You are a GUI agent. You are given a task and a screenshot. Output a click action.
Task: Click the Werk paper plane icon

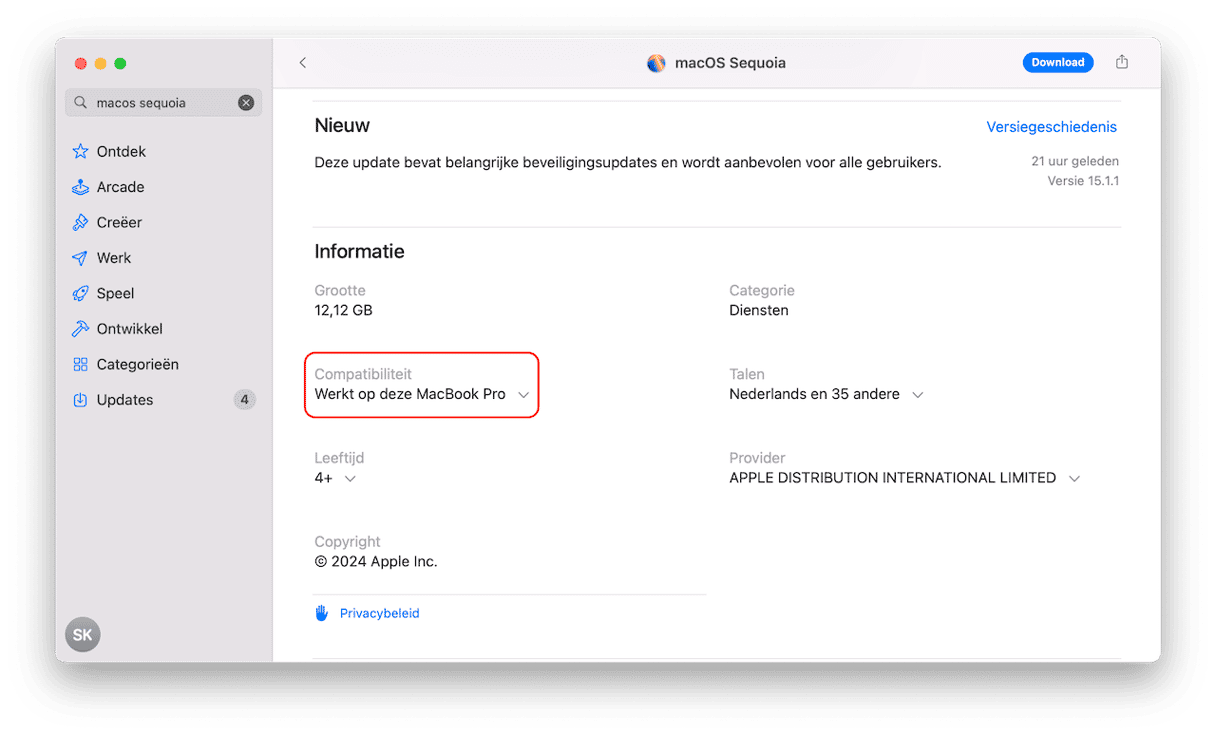[x=81, y=258]
